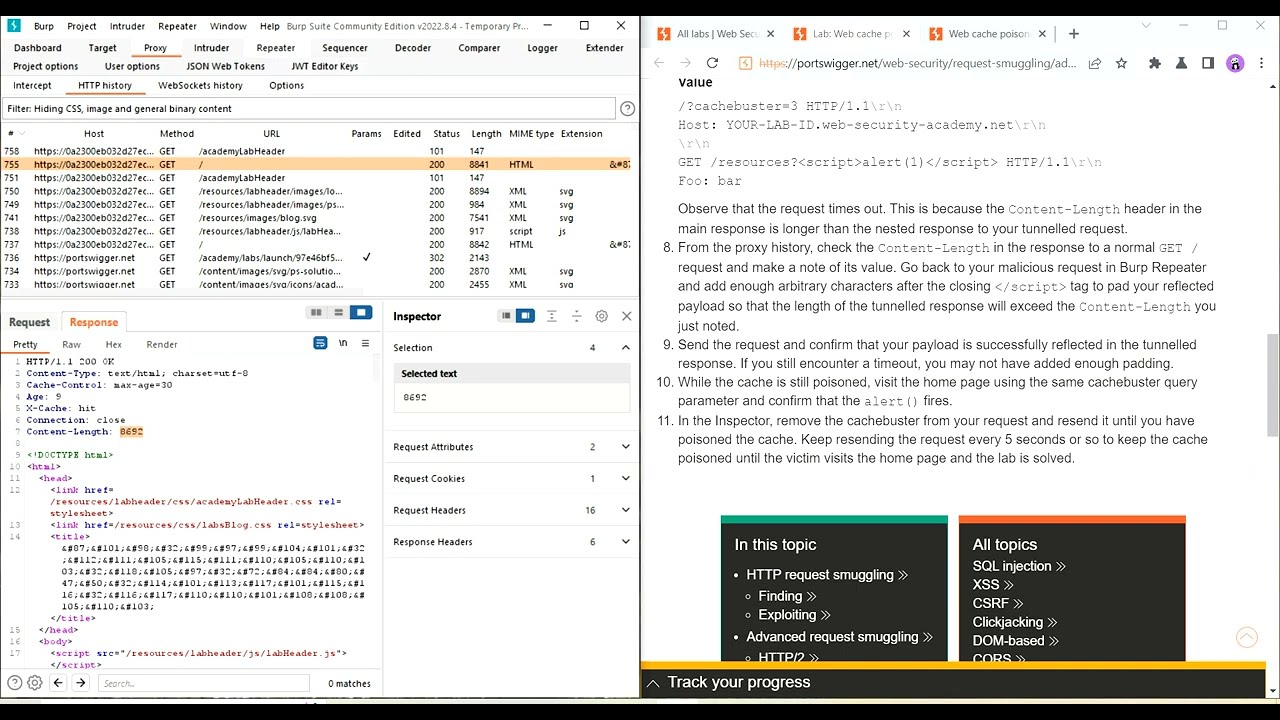Expand the Request Attributes section
The image size is (1280, 720).
626,447
